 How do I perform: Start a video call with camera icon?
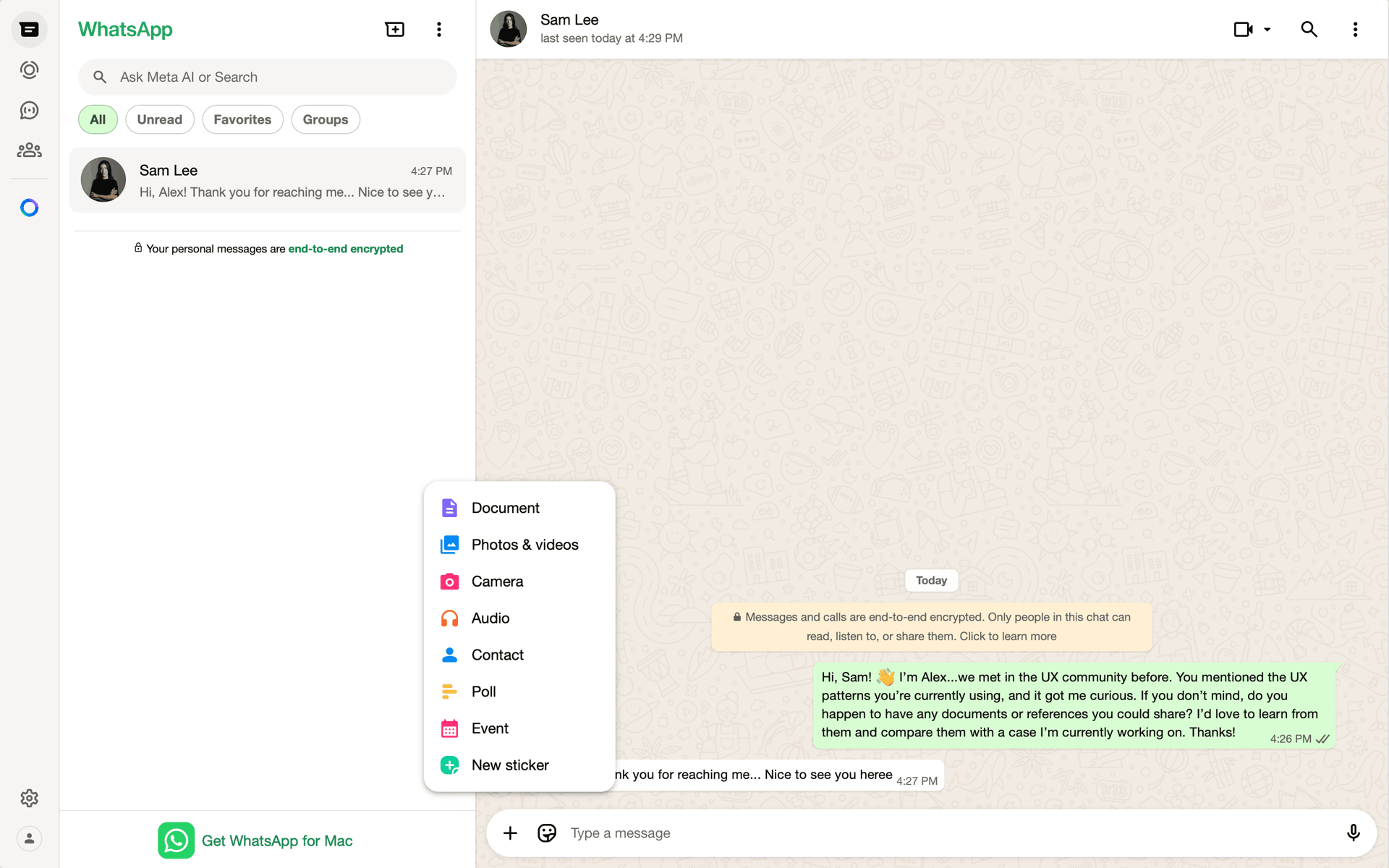pos(1244,30)
